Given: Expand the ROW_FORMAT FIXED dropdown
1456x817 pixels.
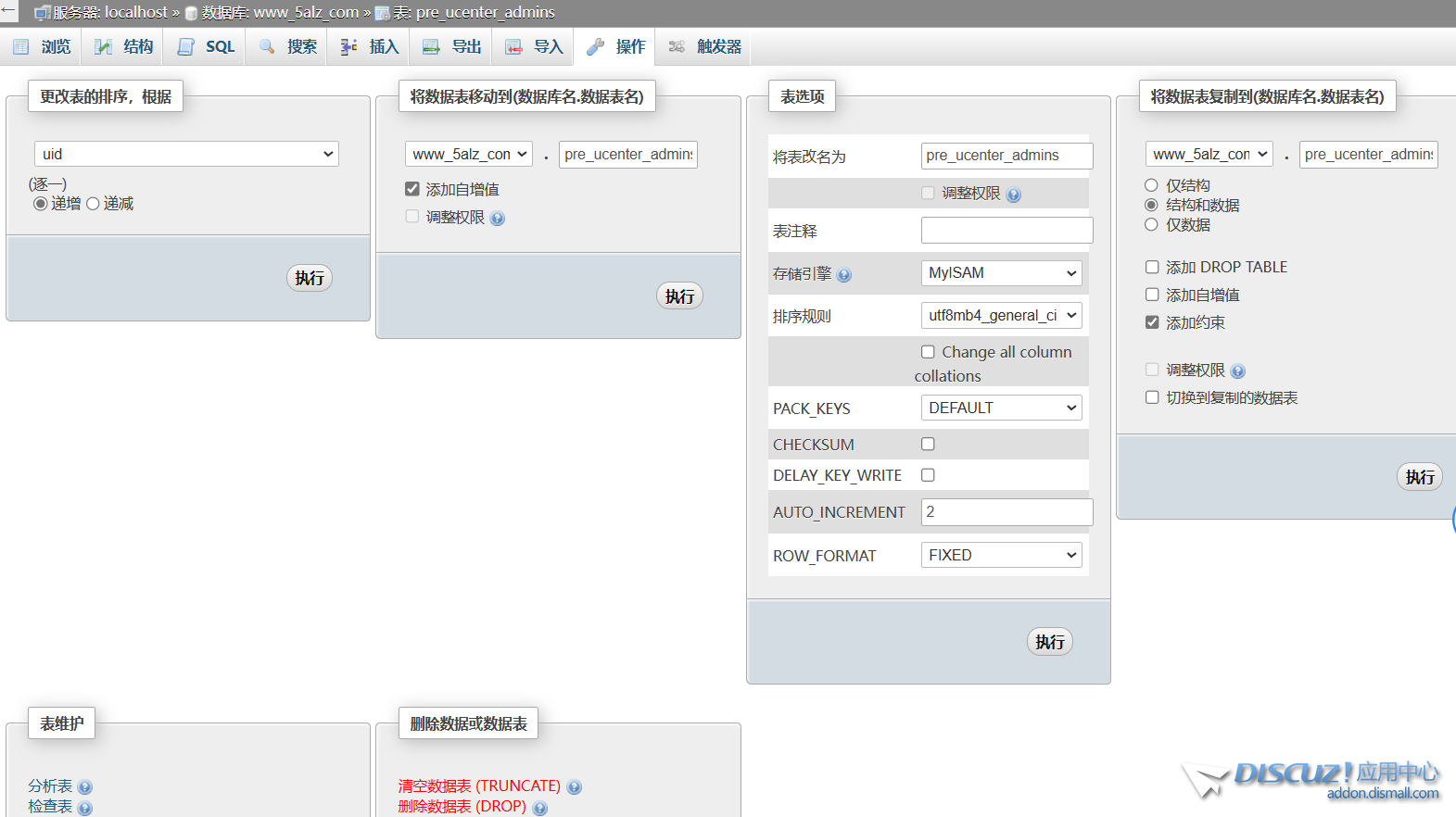Looking at the screenshot, I should pyautogui.click(x=1001, y=556).
